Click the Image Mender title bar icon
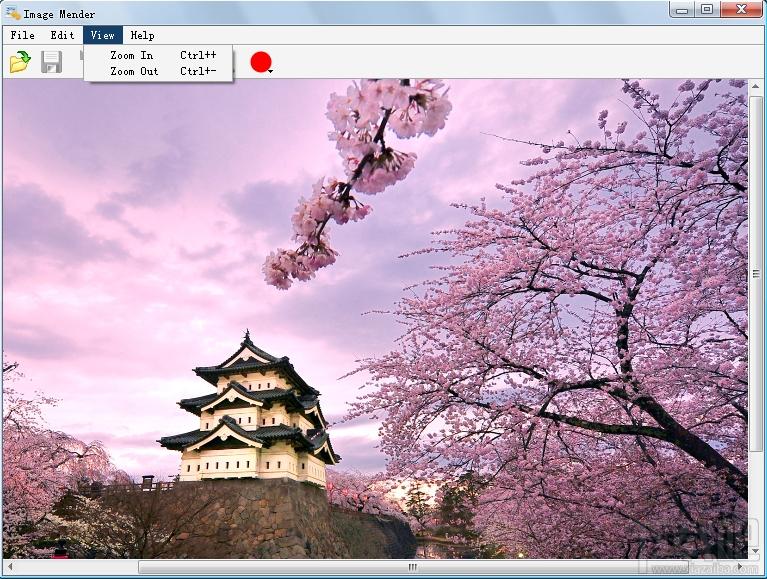Viewport: 767px width, 579px height. tap(13, 14)
